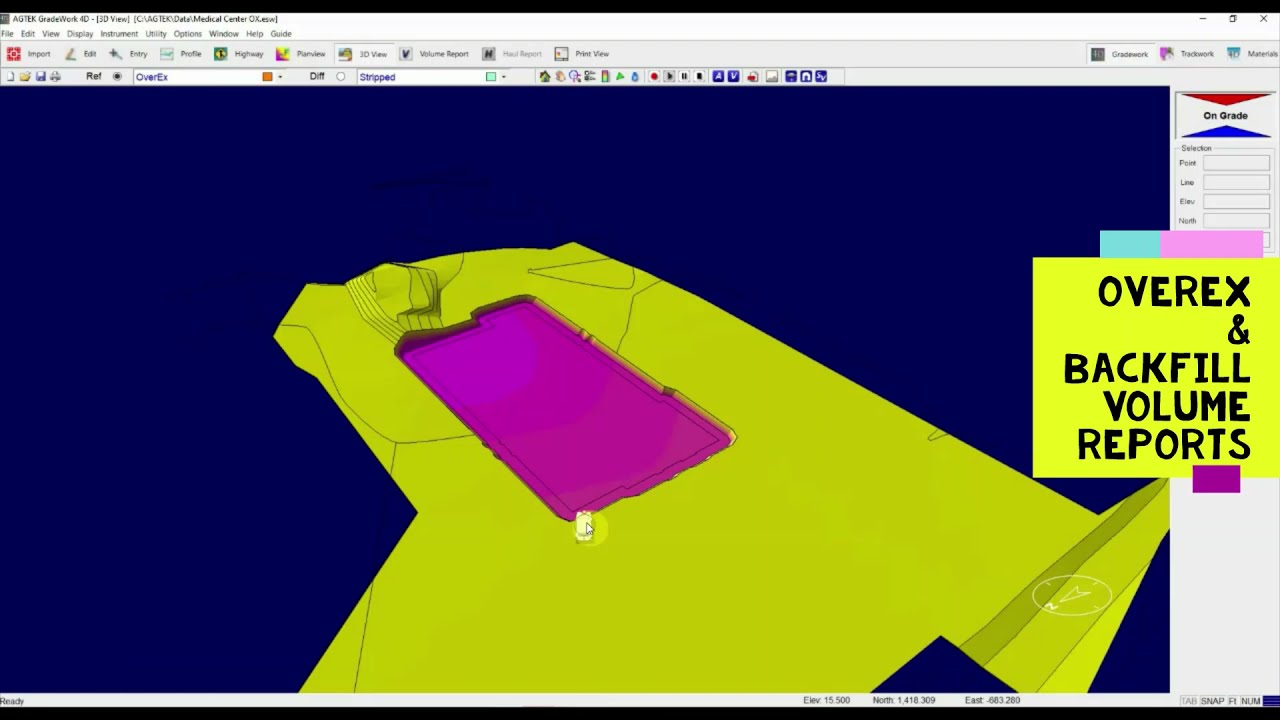
Task: Expand the Stripped surface color dropdown
Action: 504,77
